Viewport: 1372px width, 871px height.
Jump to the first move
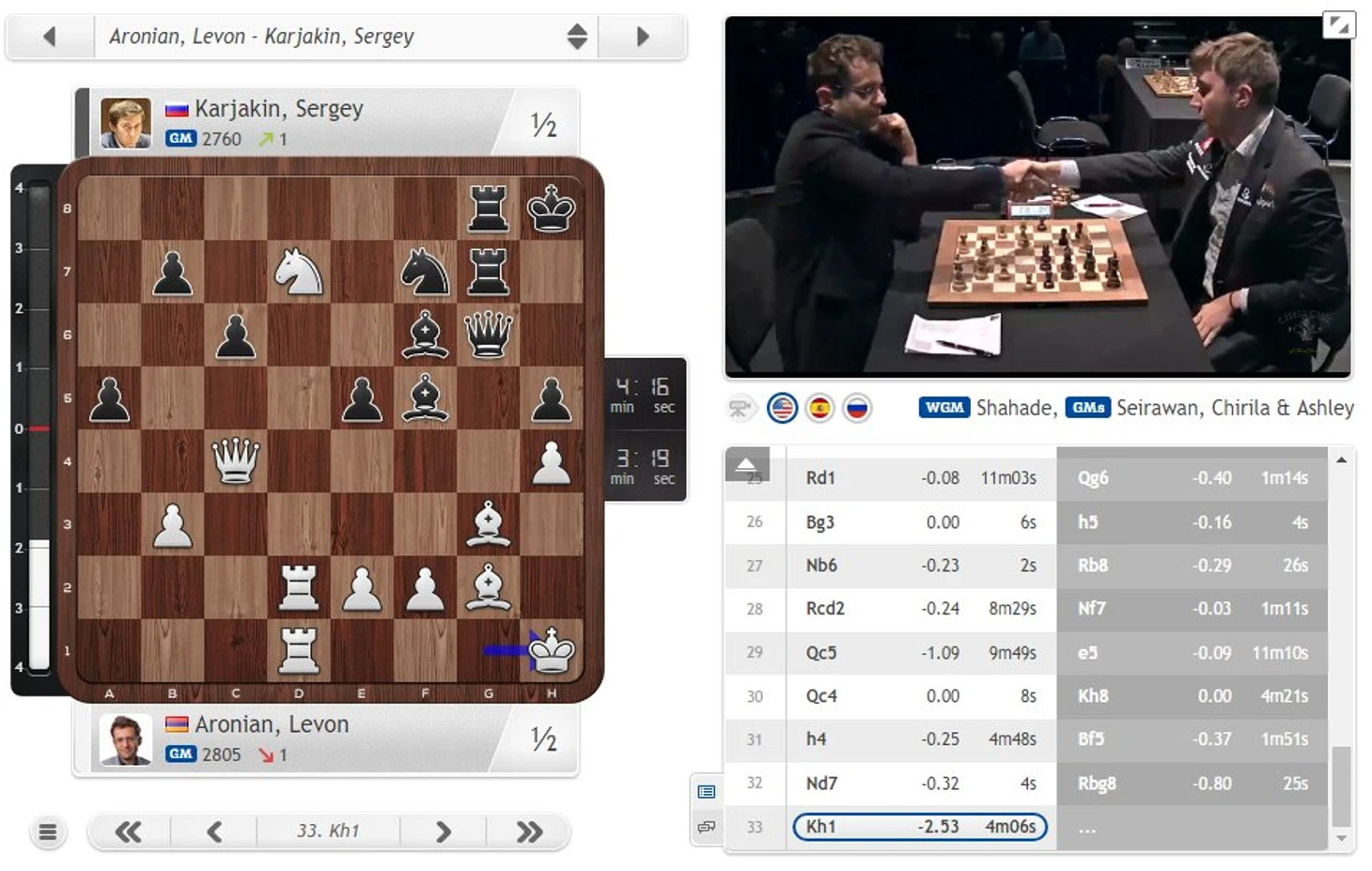pyautogui.click(x=129, y=832)
